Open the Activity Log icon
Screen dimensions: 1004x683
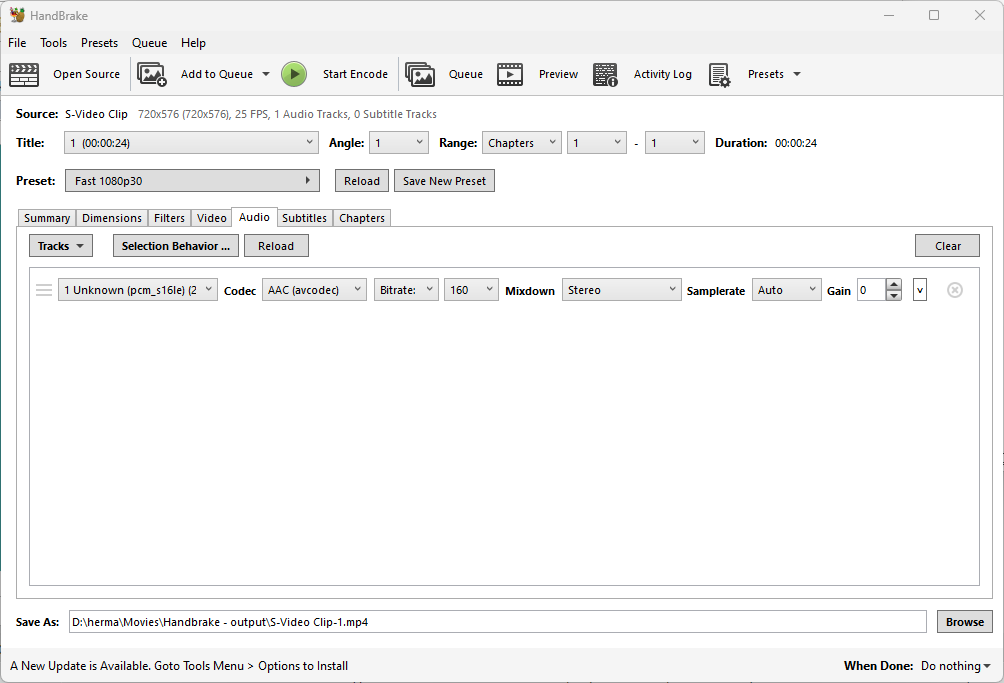point(605,74)
